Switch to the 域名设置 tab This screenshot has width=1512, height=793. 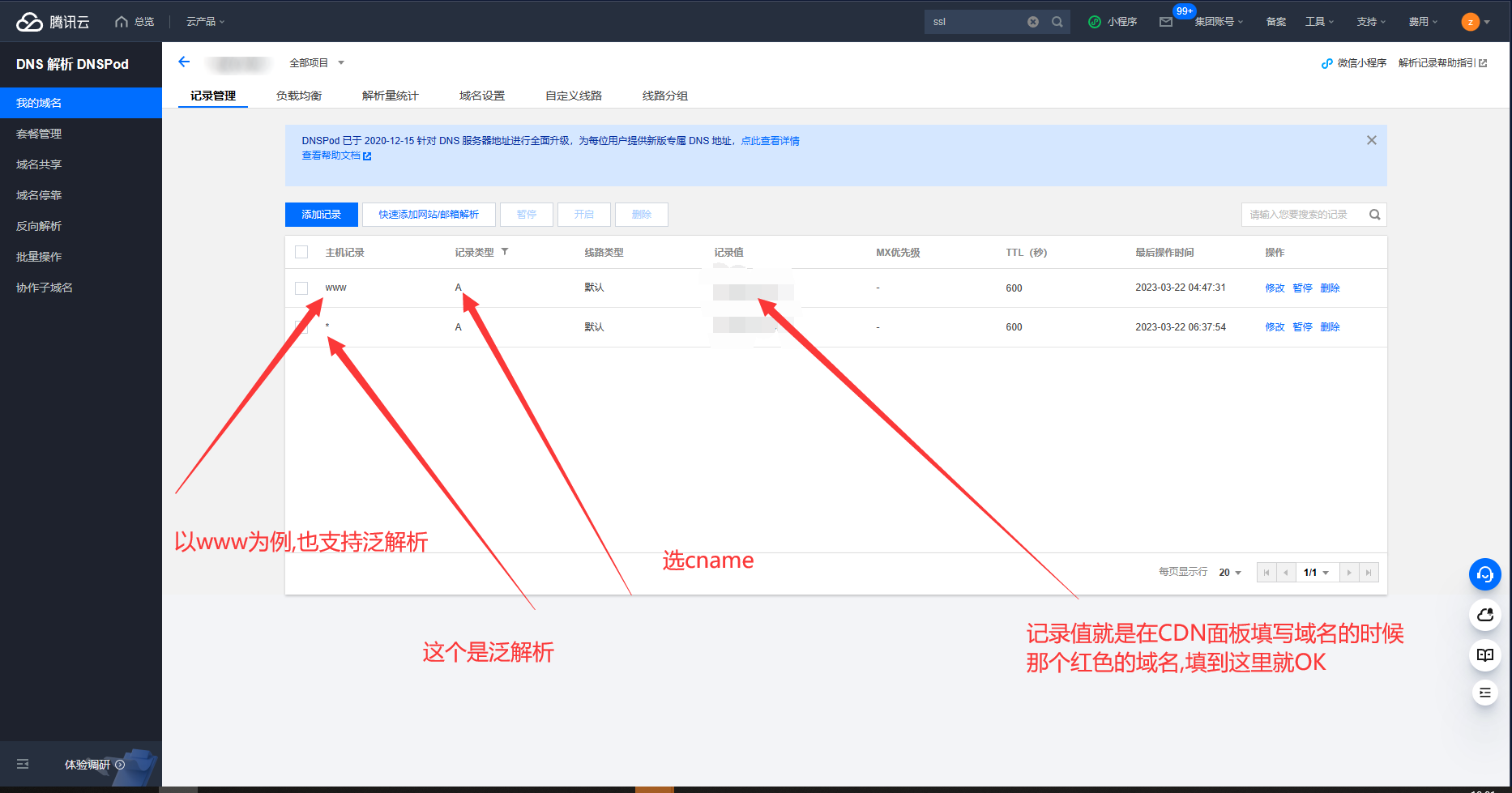[482, 96]
